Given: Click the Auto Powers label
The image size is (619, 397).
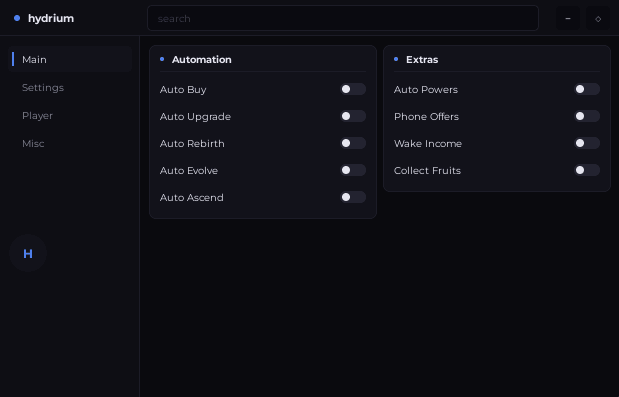Looking at the screenshot, I should pyautogui.click(x=426, y=90).
